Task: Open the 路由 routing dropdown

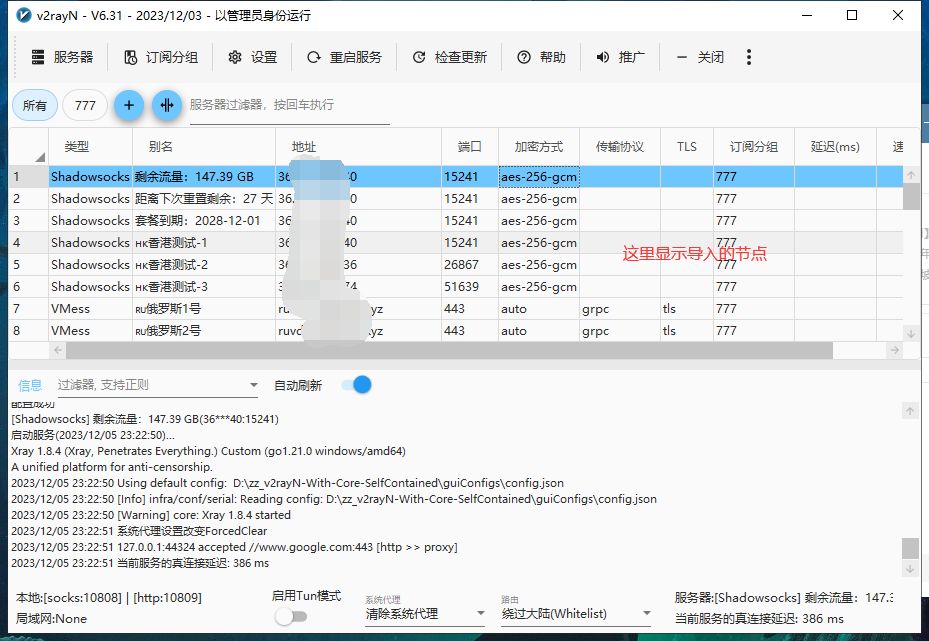Action: (x=645, y=614)
